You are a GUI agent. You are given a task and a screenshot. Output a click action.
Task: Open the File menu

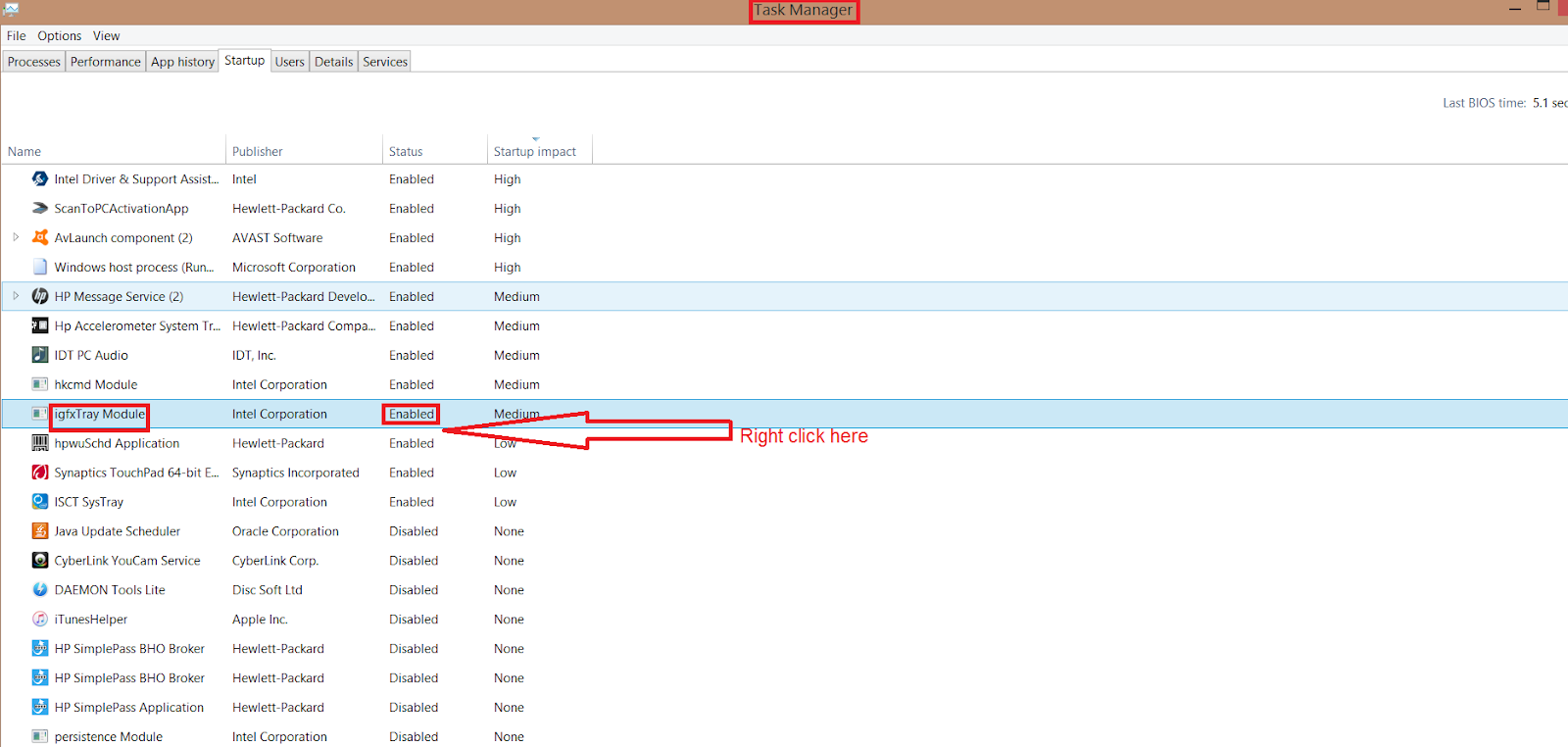(17, 35)
